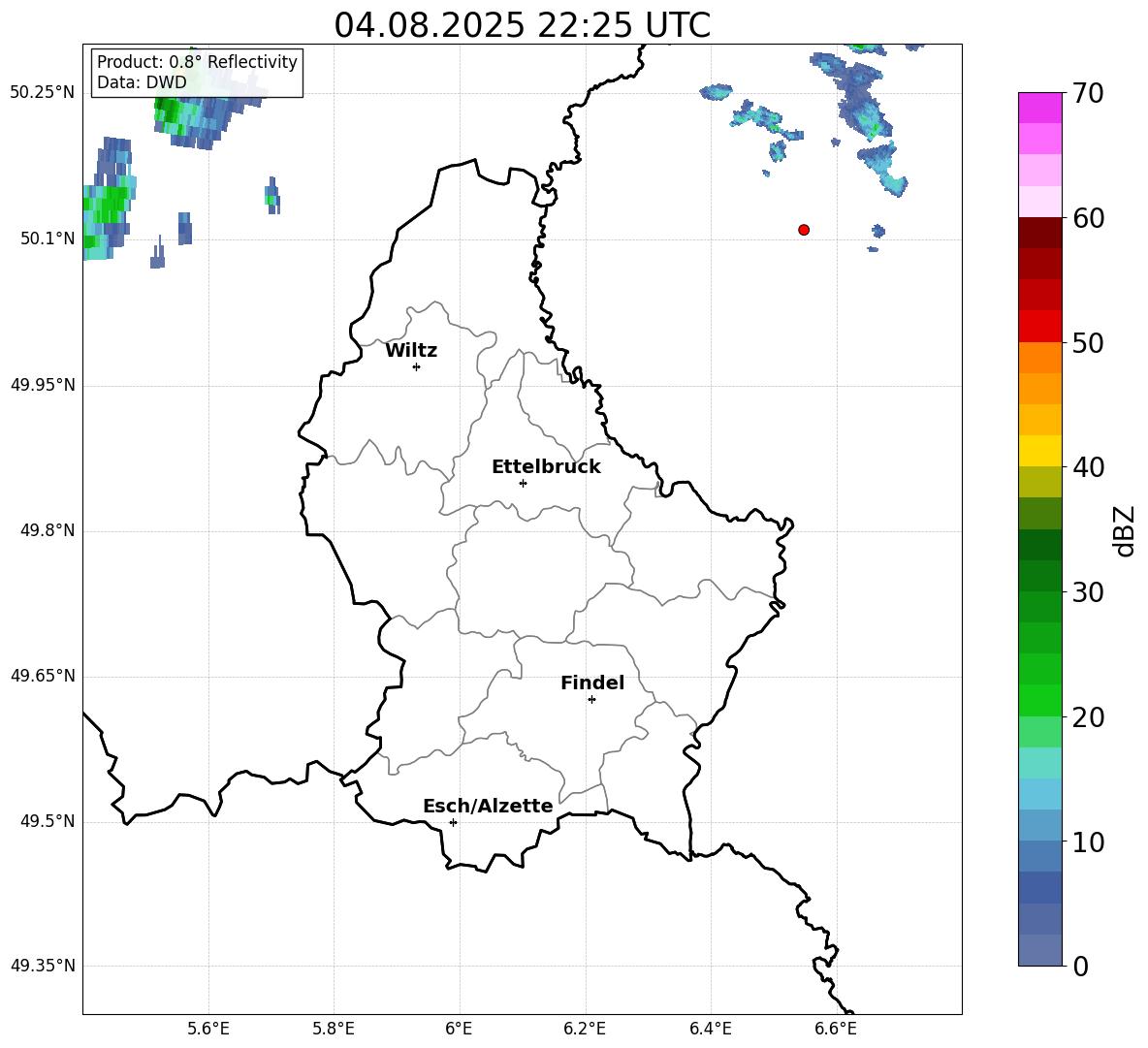The image size is (1148, 1048).
Task: Click the 'Data: DWD' text
Action: [142, 82]
